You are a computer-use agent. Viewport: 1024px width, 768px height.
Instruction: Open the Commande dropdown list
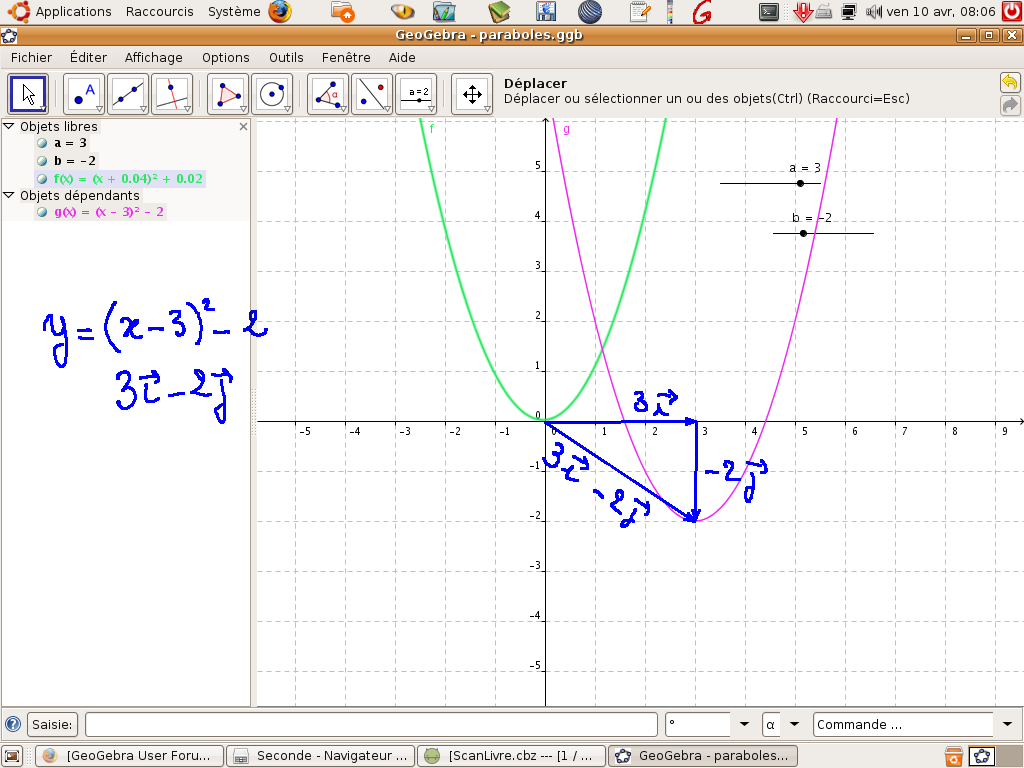coord(1006,724)
